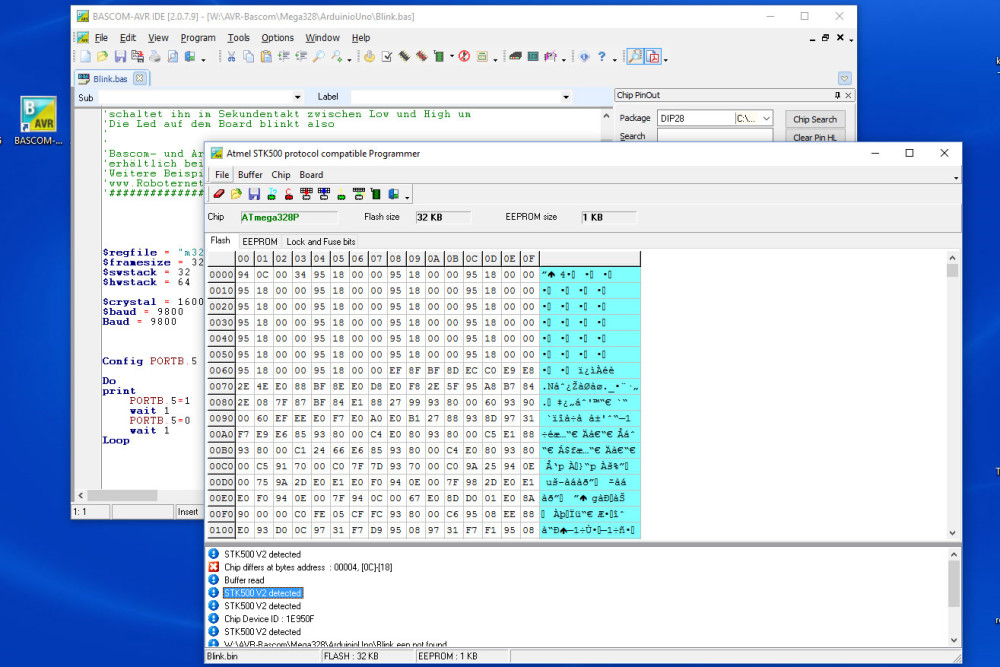Select the highlighted STK500 V2 detected log entry

[260, 592]
